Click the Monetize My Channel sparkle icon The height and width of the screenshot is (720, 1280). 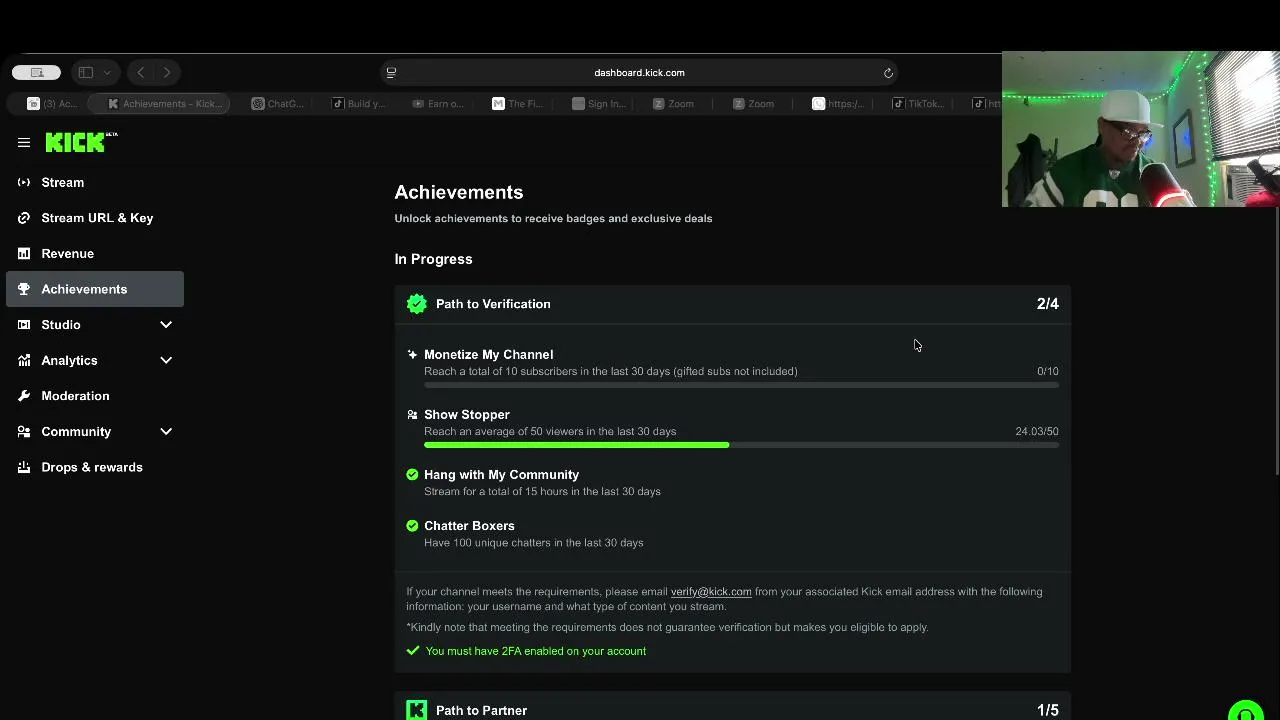pyautogui.click(x=412, y=354)
